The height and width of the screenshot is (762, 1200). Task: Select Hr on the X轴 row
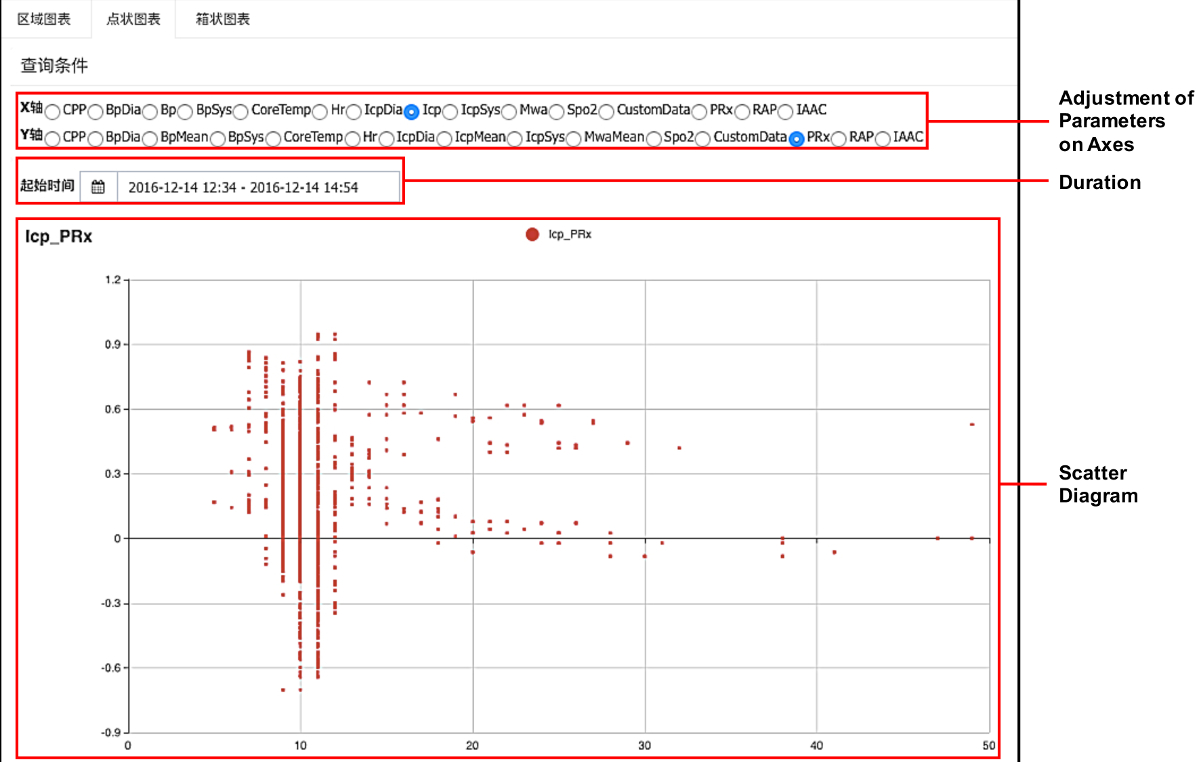(x=320, y=111)
